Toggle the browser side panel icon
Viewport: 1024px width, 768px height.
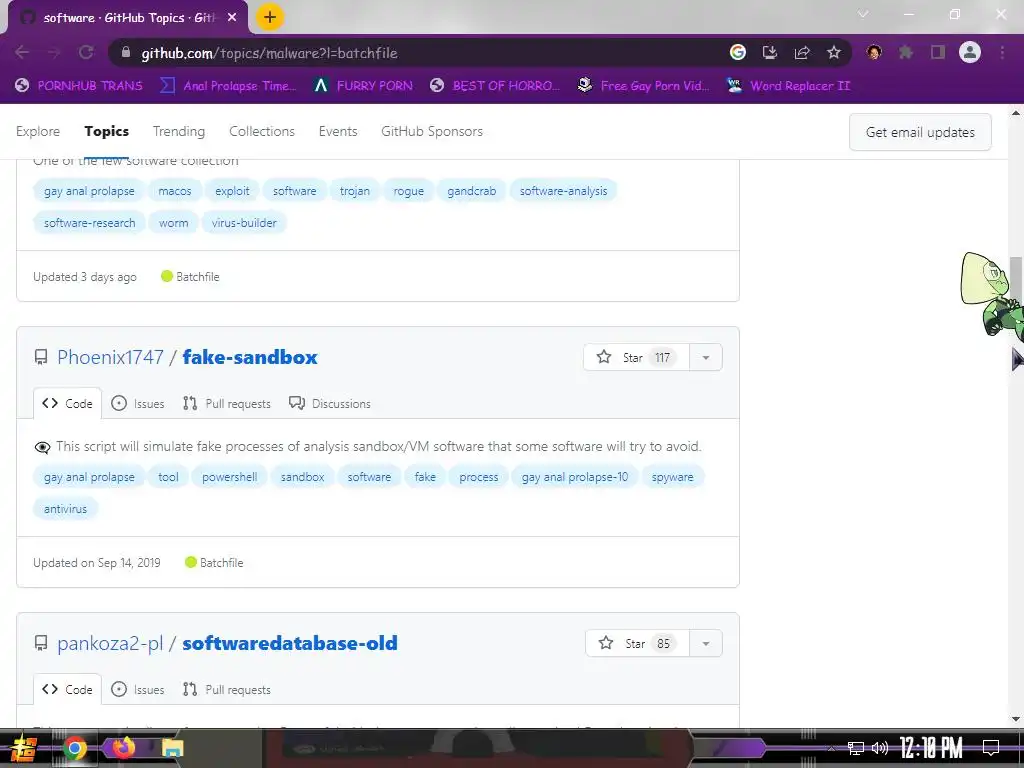[938, 52]
